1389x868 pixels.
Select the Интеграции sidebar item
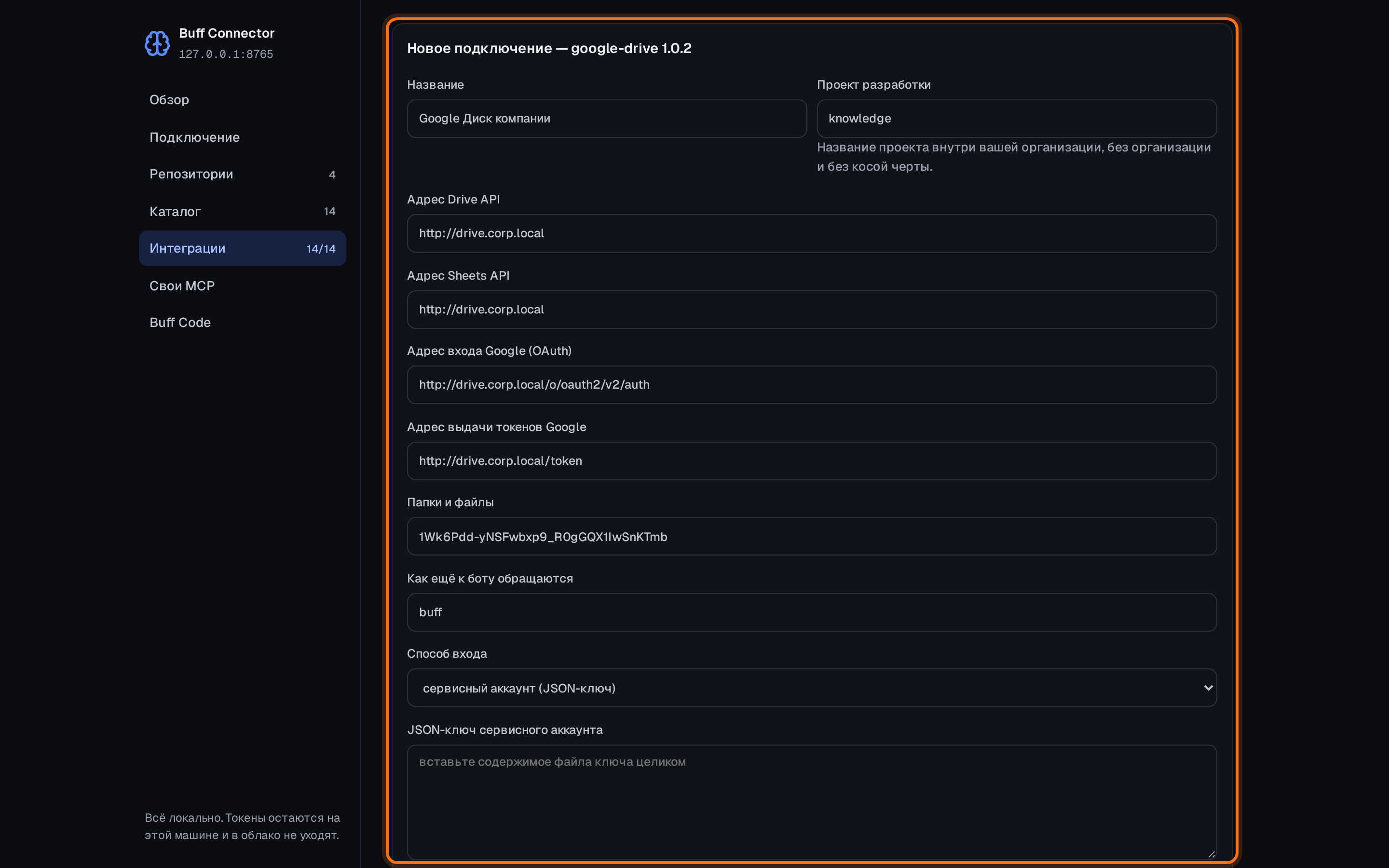click(242, 248)
